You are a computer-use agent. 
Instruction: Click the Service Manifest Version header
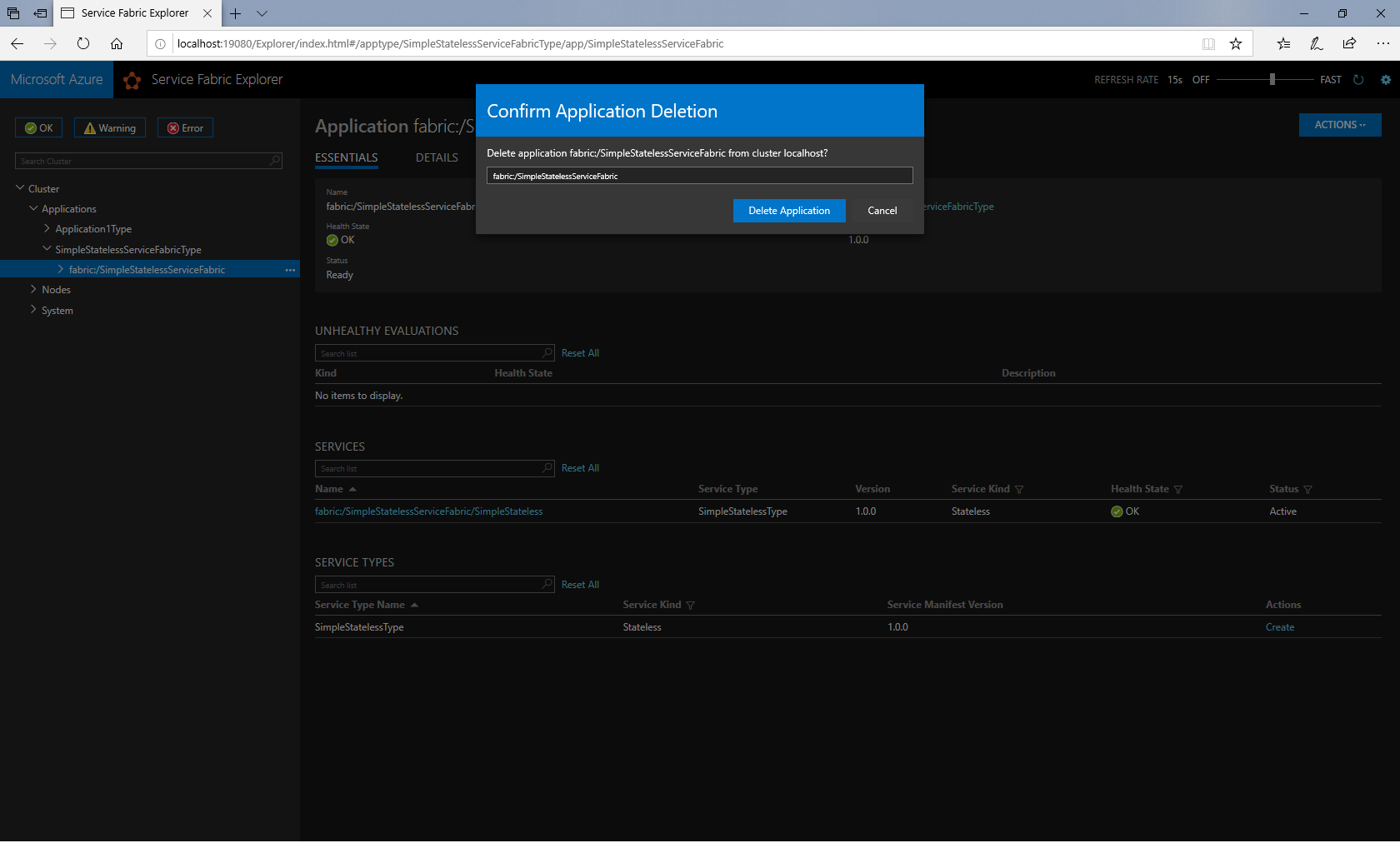point(945,605)
